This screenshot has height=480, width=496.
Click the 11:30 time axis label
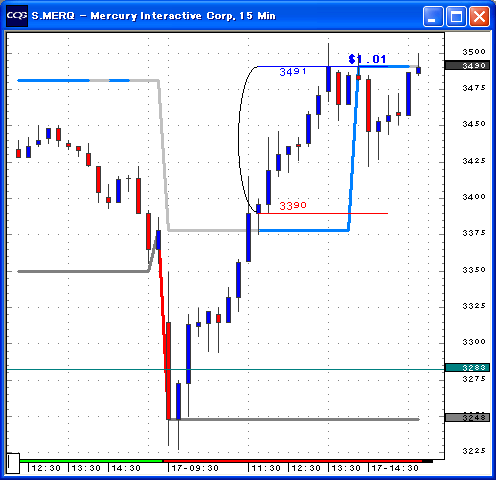pyautogui.click(x=266, y=468)
